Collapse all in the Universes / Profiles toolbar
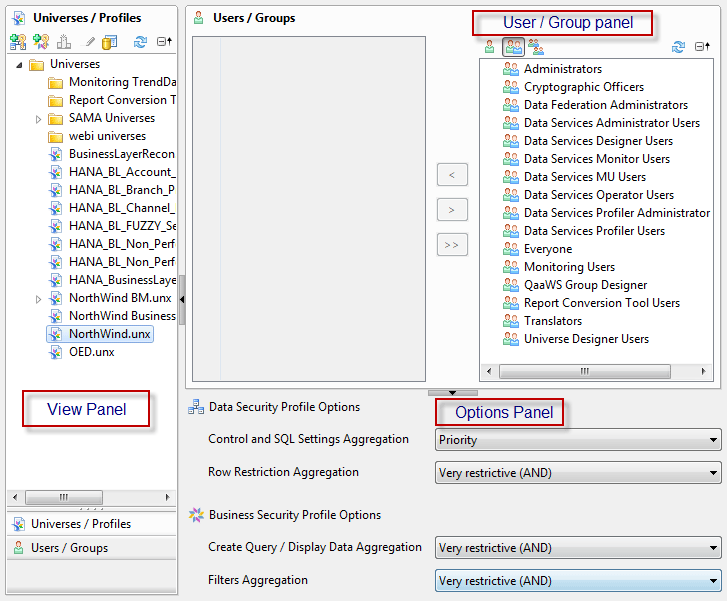Viewport: 727px width, 601px height. pos(164,42)
